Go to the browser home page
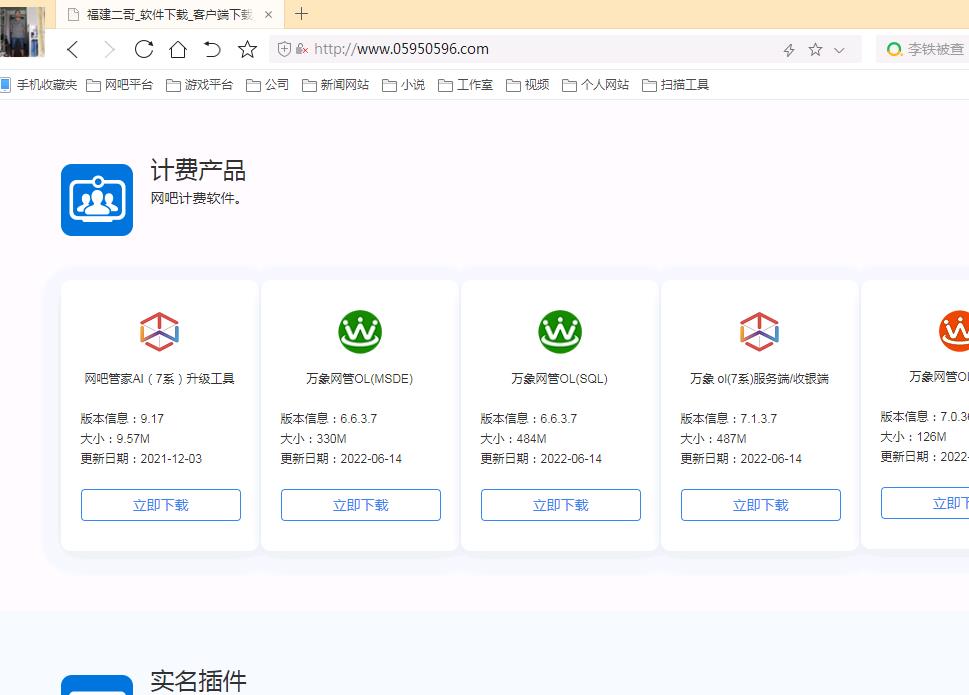Viewport: 969px width, 695px height. click(x=175, y=48)
